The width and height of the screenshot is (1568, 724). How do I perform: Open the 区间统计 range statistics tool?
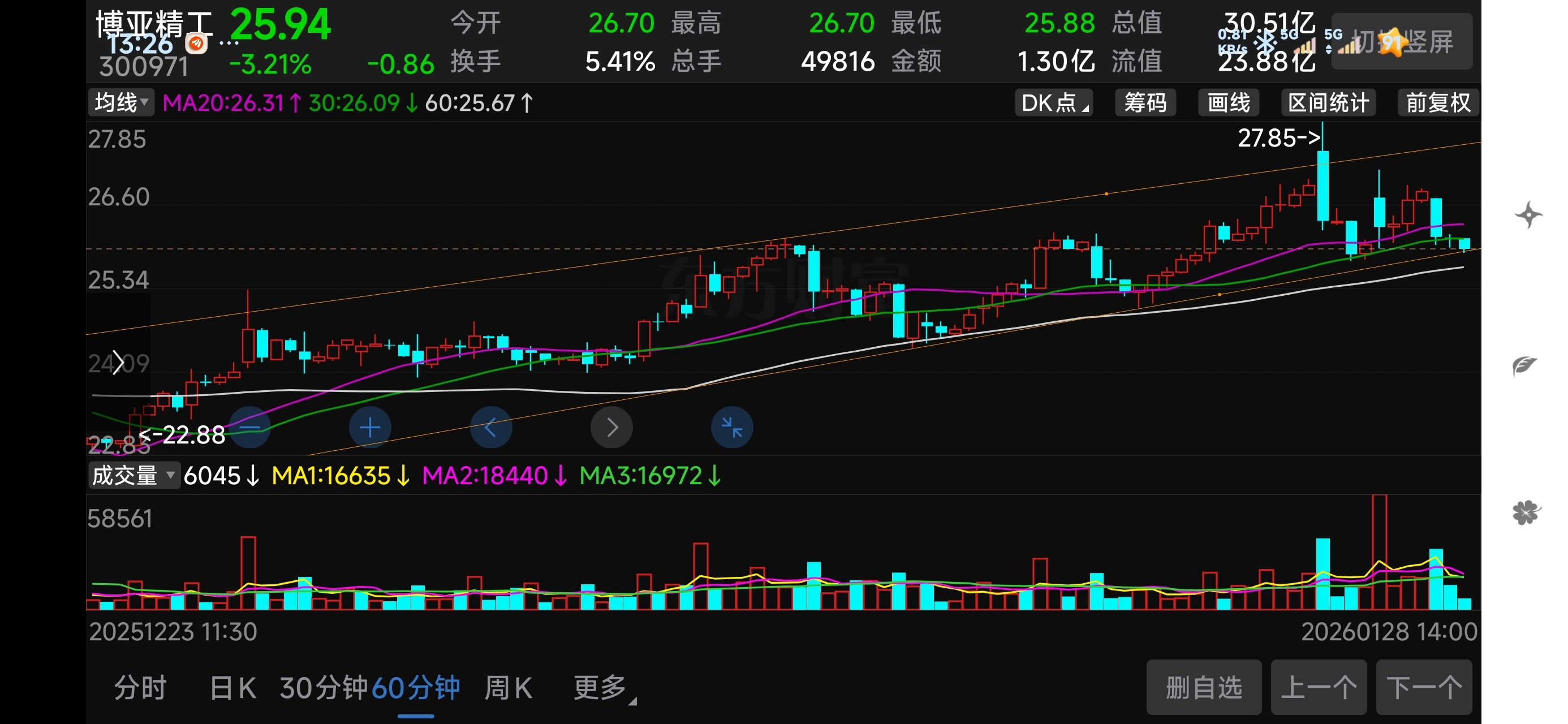pyautogui.click(x=1328, y=102)
